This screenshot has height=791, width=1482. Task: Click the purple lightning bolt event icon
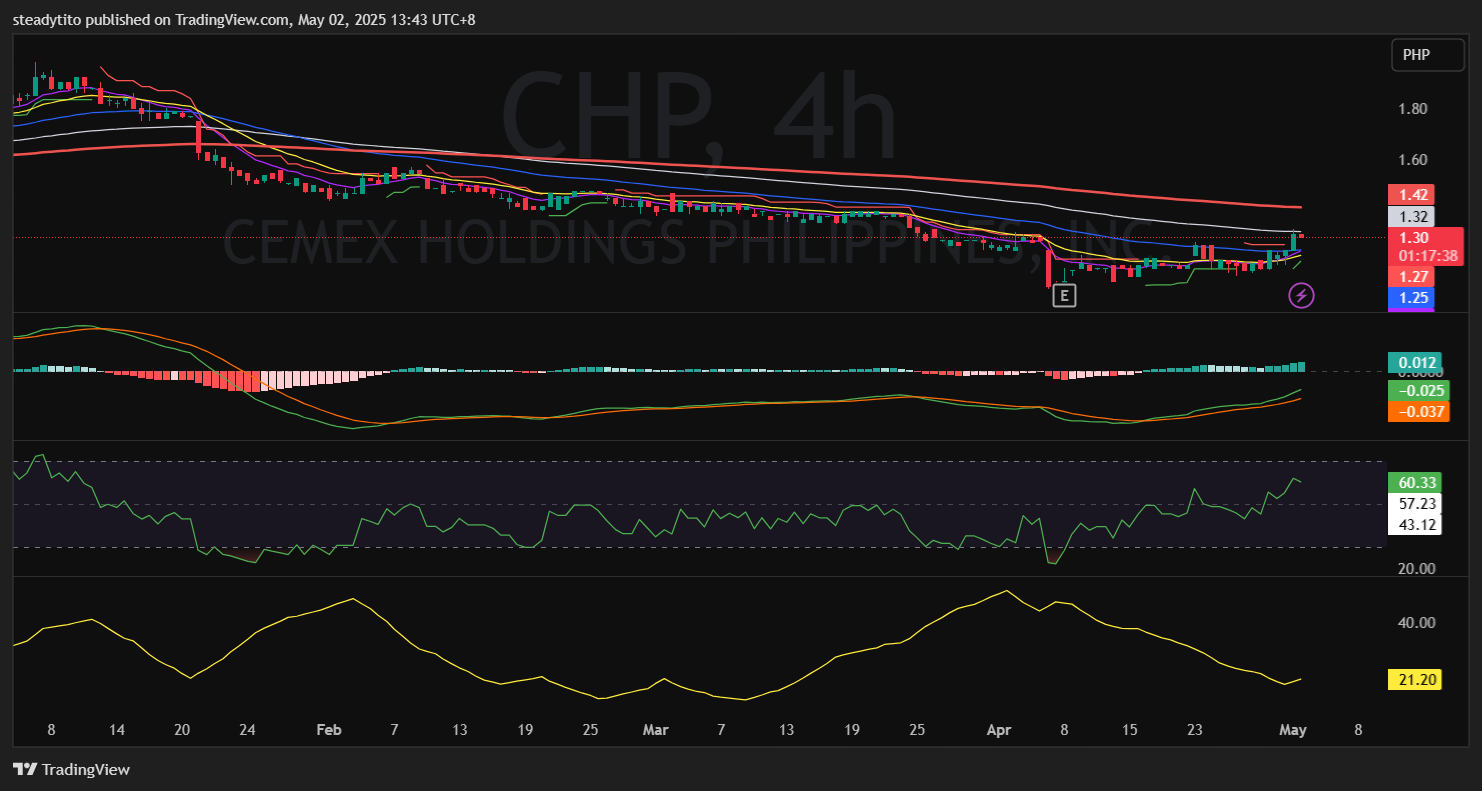pos(1301,295)
